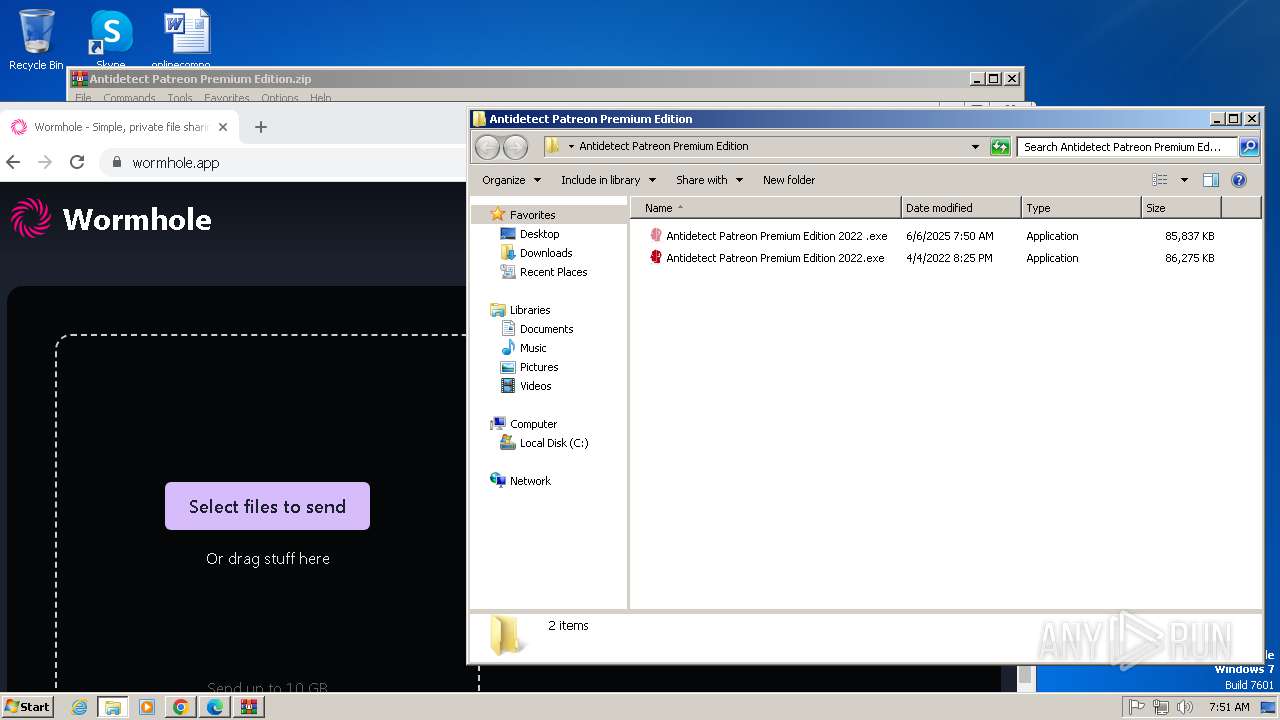Switch to Chrome in the taskbar

pyautogui.click(x=181, y=707)
